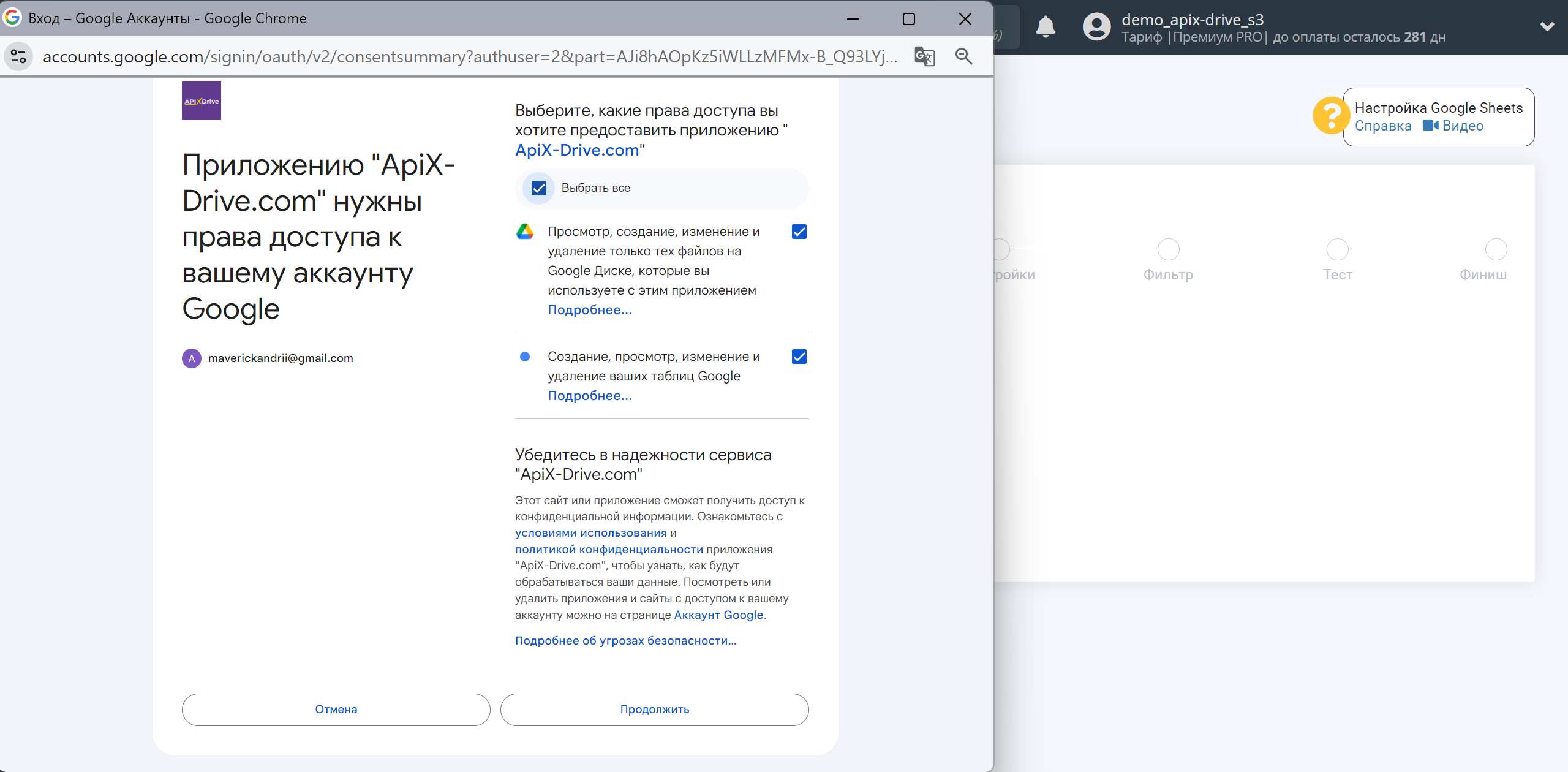Open 'Подробнее об угрозах безопасности...' link
Image resolution: width=1568 pixels, height=772 pixels.
(626, 641)
